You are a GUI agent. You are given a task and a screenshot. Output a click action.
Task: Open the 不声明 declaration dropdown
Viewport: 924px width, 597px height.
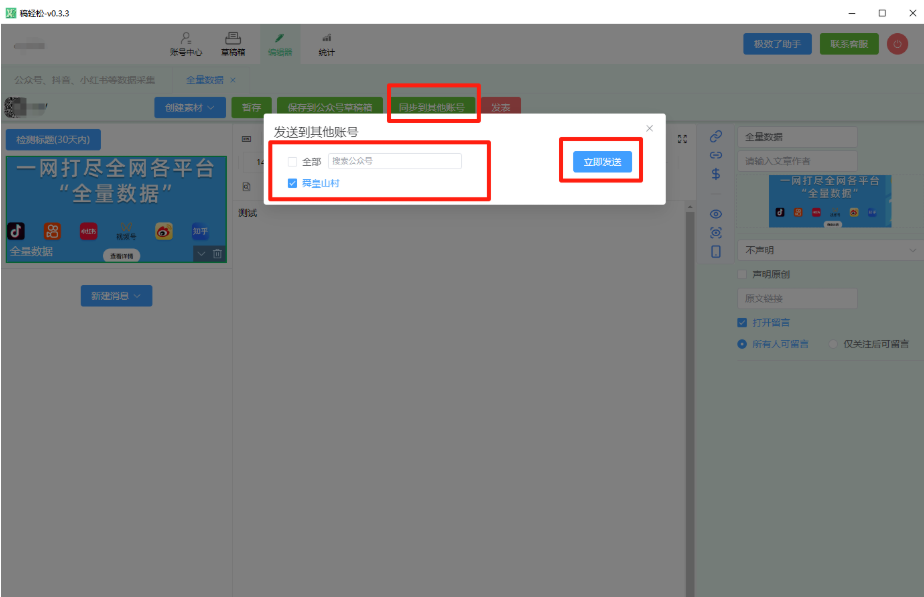pos(829,249)
